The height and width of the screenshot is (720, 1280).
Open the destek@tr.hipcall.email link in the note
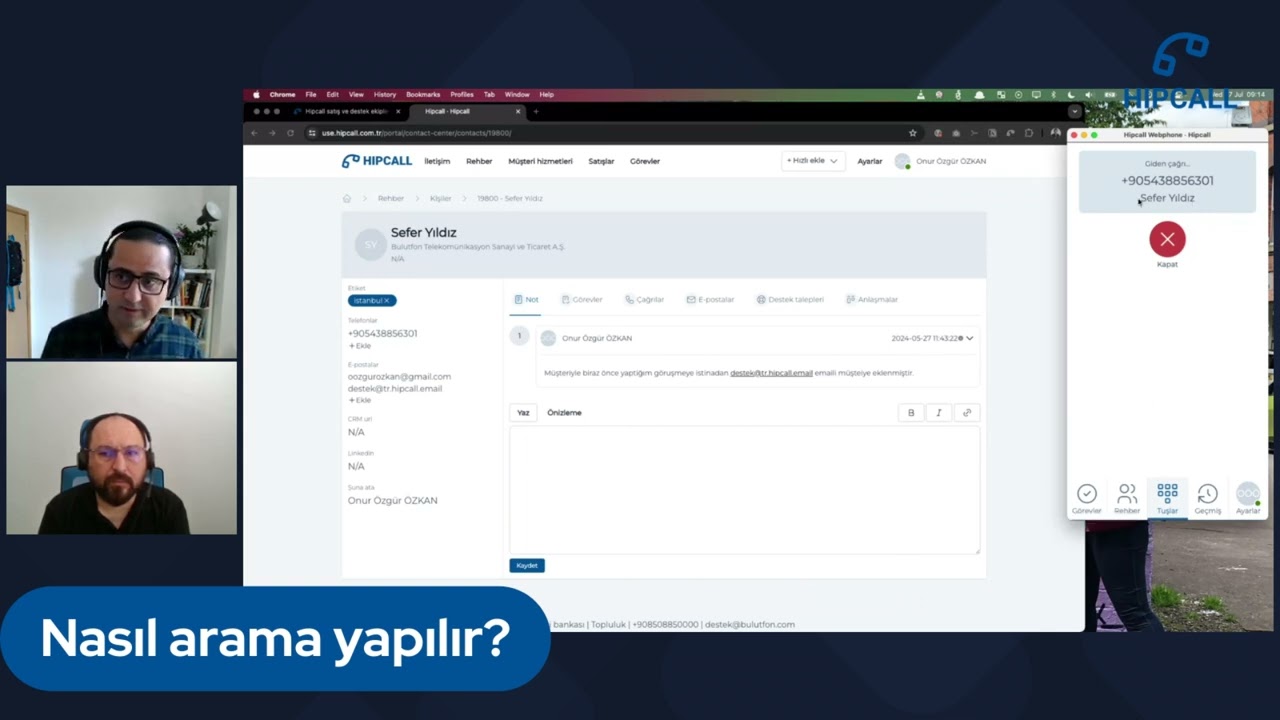point(771,373)
